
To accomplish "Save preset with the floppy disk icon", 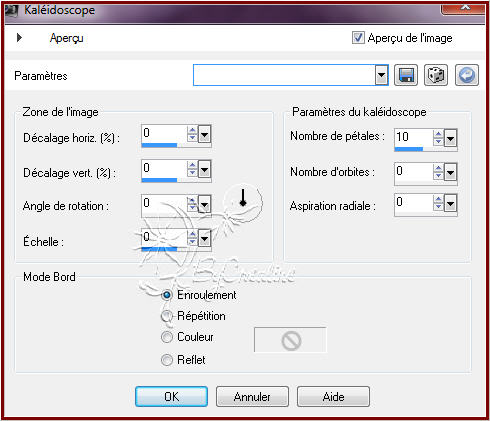I will (406, 75).
